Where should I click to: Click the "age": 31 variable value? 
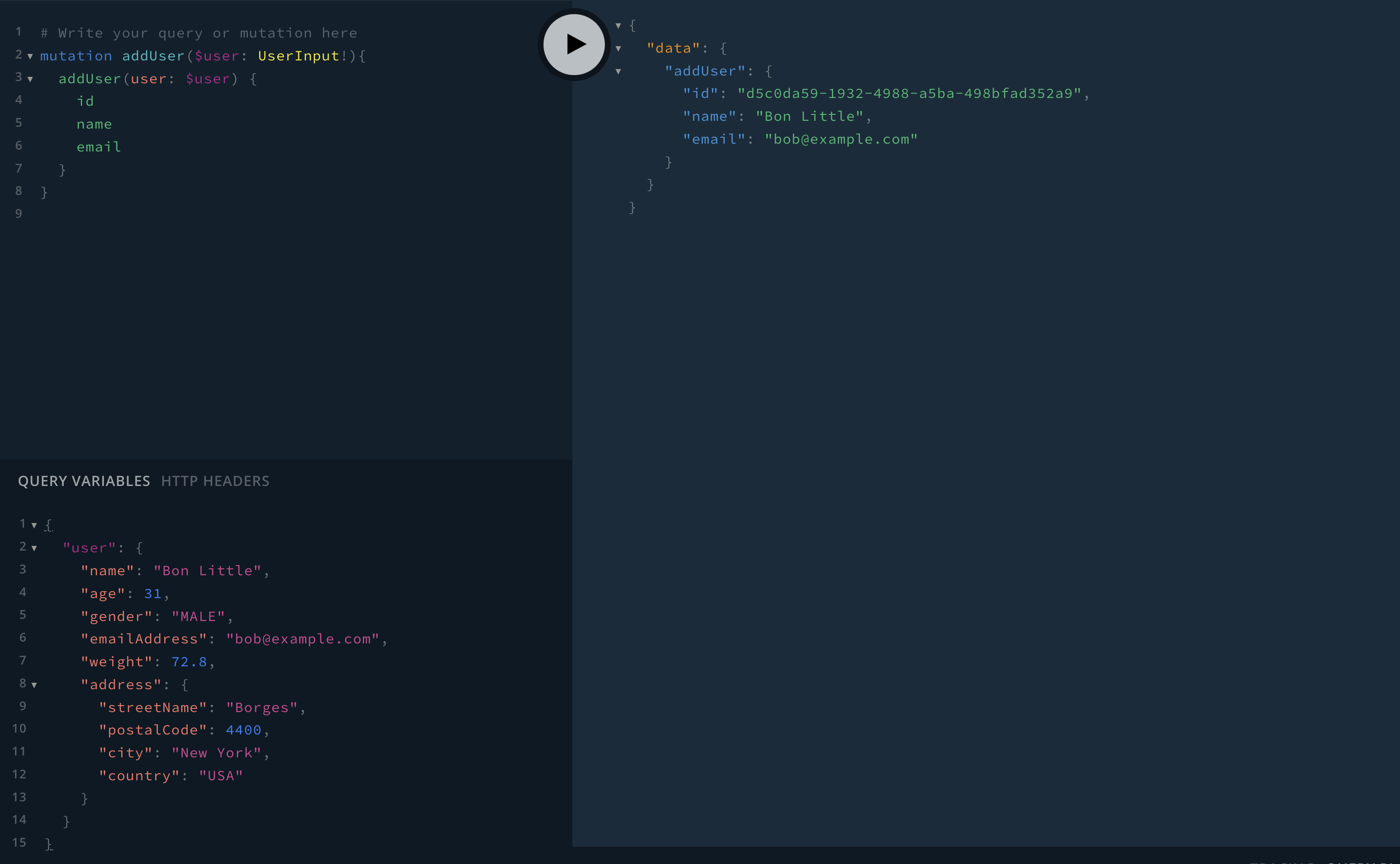(152, 594)
